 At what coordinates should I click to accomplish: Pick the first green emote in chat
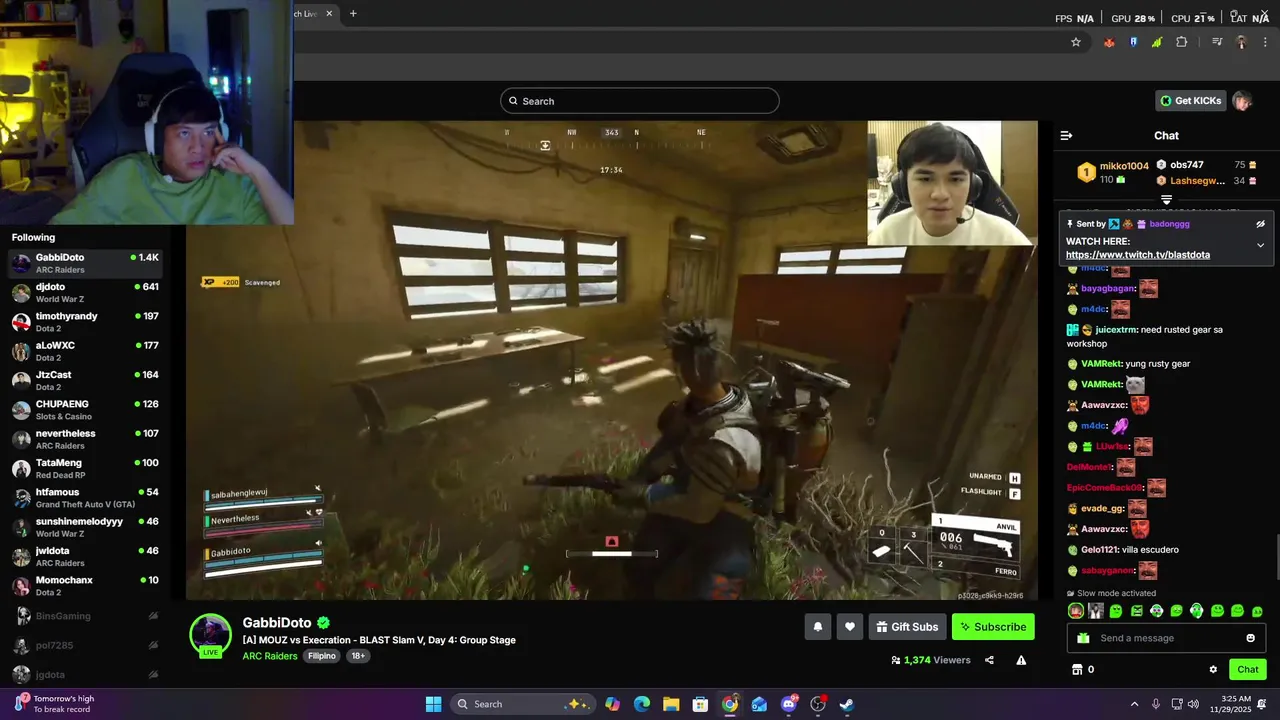pyautogui.click(x=1116, y=611)
